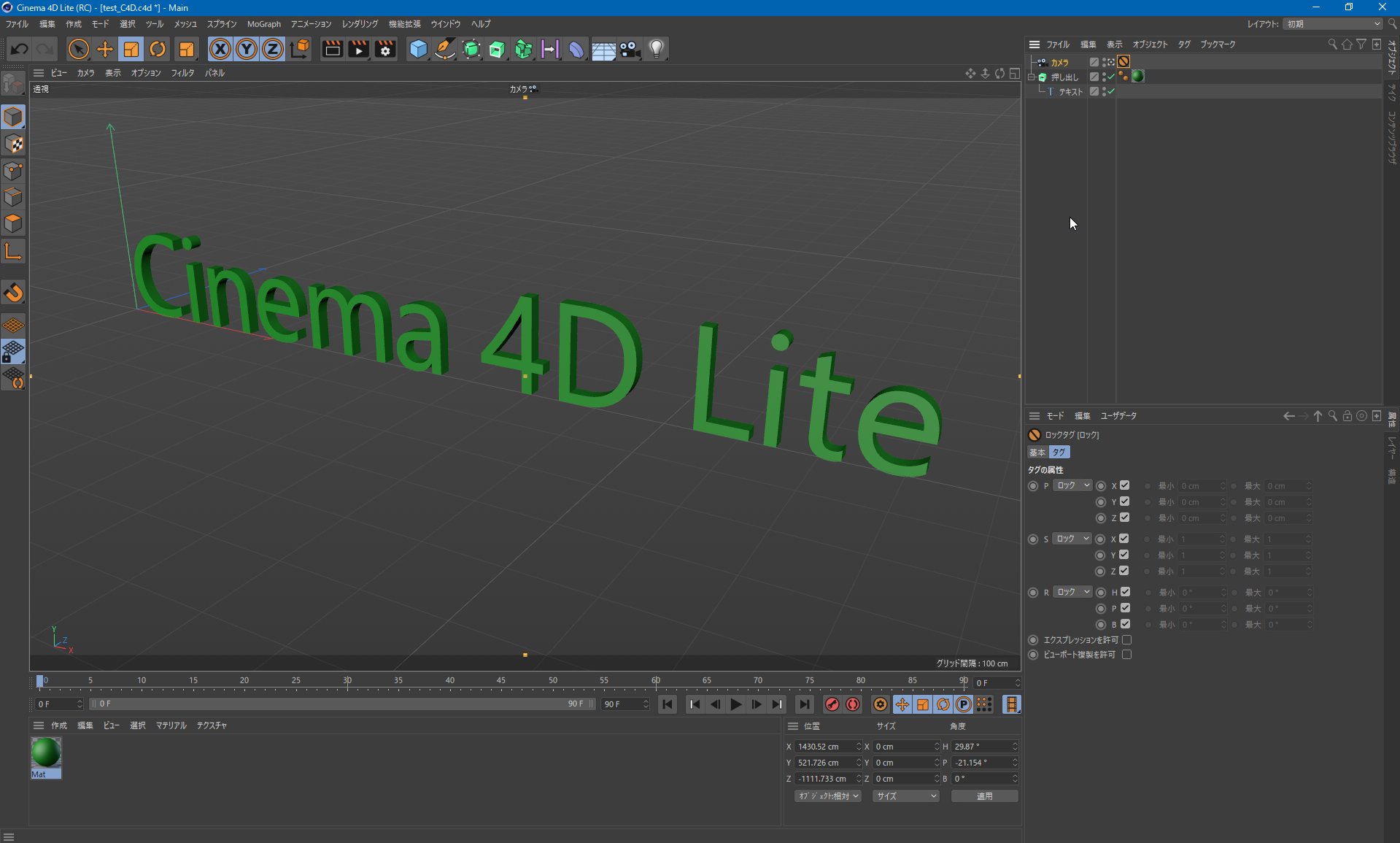Click the attribute manager lock icon
Screen dimensions: 1400x843
tap(1347, 416)
